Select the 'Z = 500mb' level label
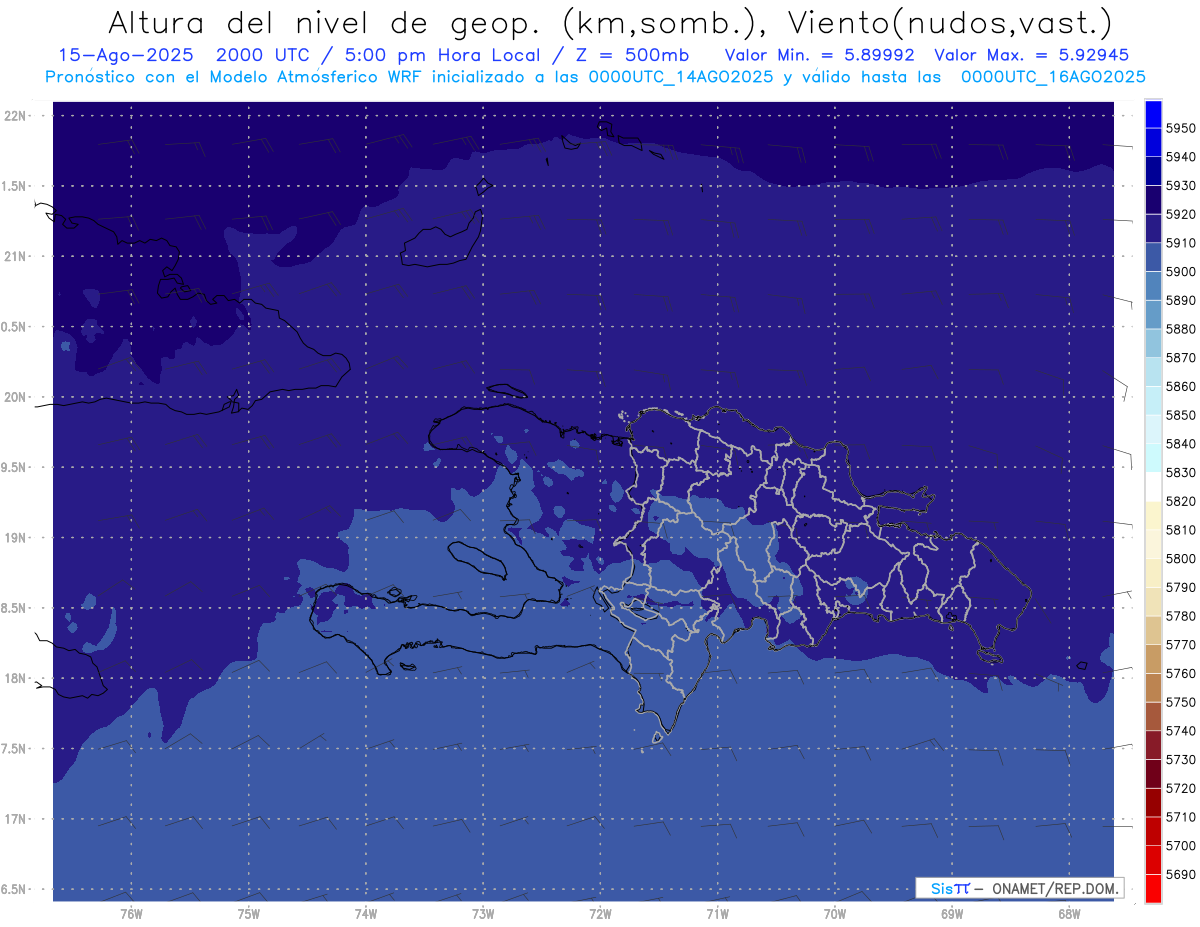Screen dimensions: 1200x927 [x=631, y=56]
